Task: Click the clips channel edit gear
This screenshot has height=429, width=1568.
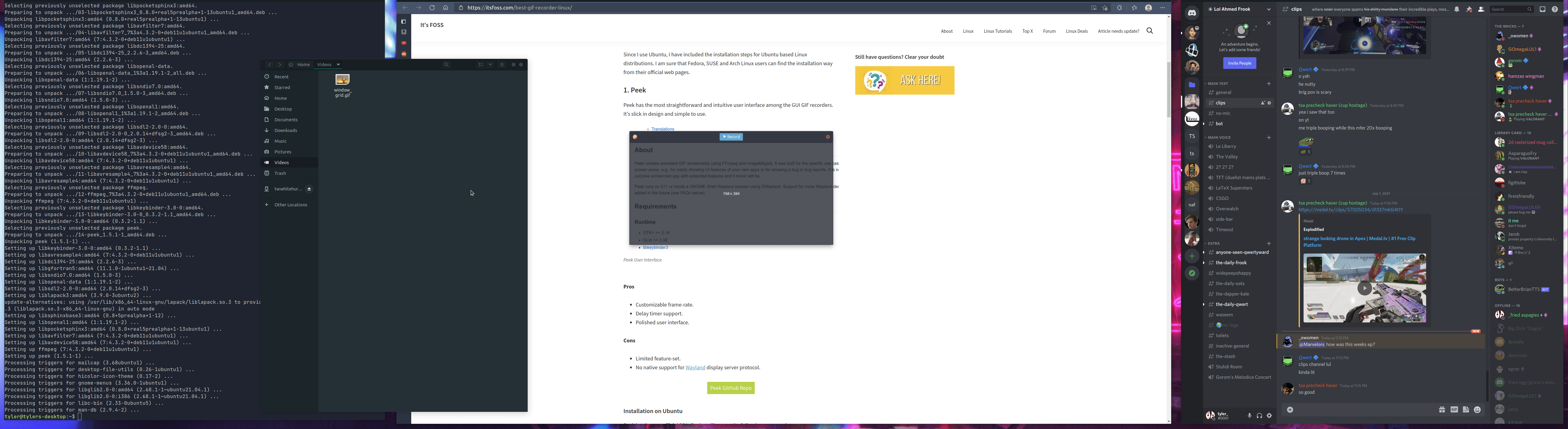Action: tap(1269, 103)
